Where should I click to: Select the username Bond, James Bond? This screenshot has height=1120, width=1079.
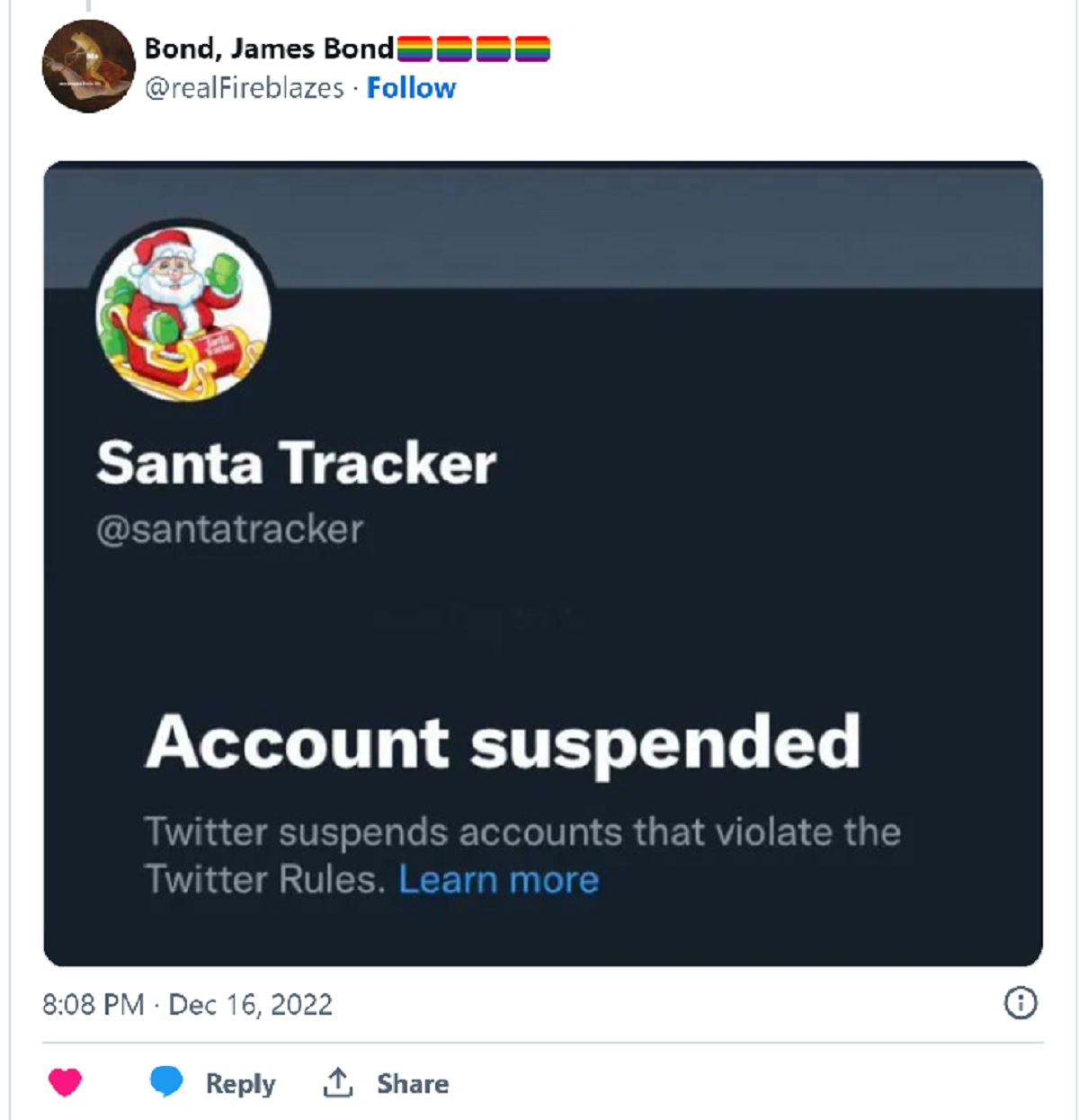[x=270, y=49]
